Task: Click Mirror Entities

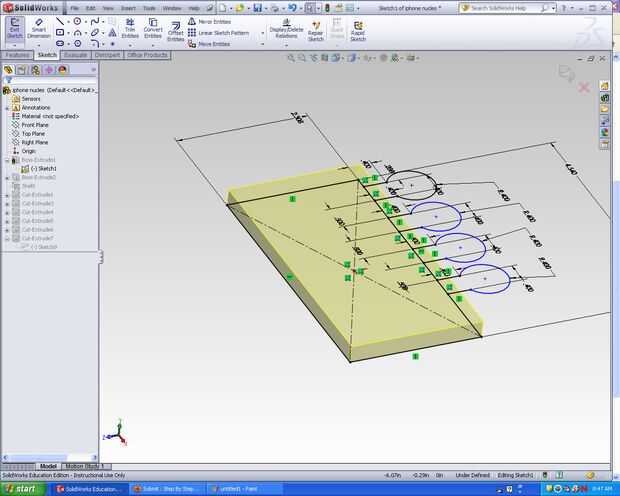Action: tap(210, 22)
